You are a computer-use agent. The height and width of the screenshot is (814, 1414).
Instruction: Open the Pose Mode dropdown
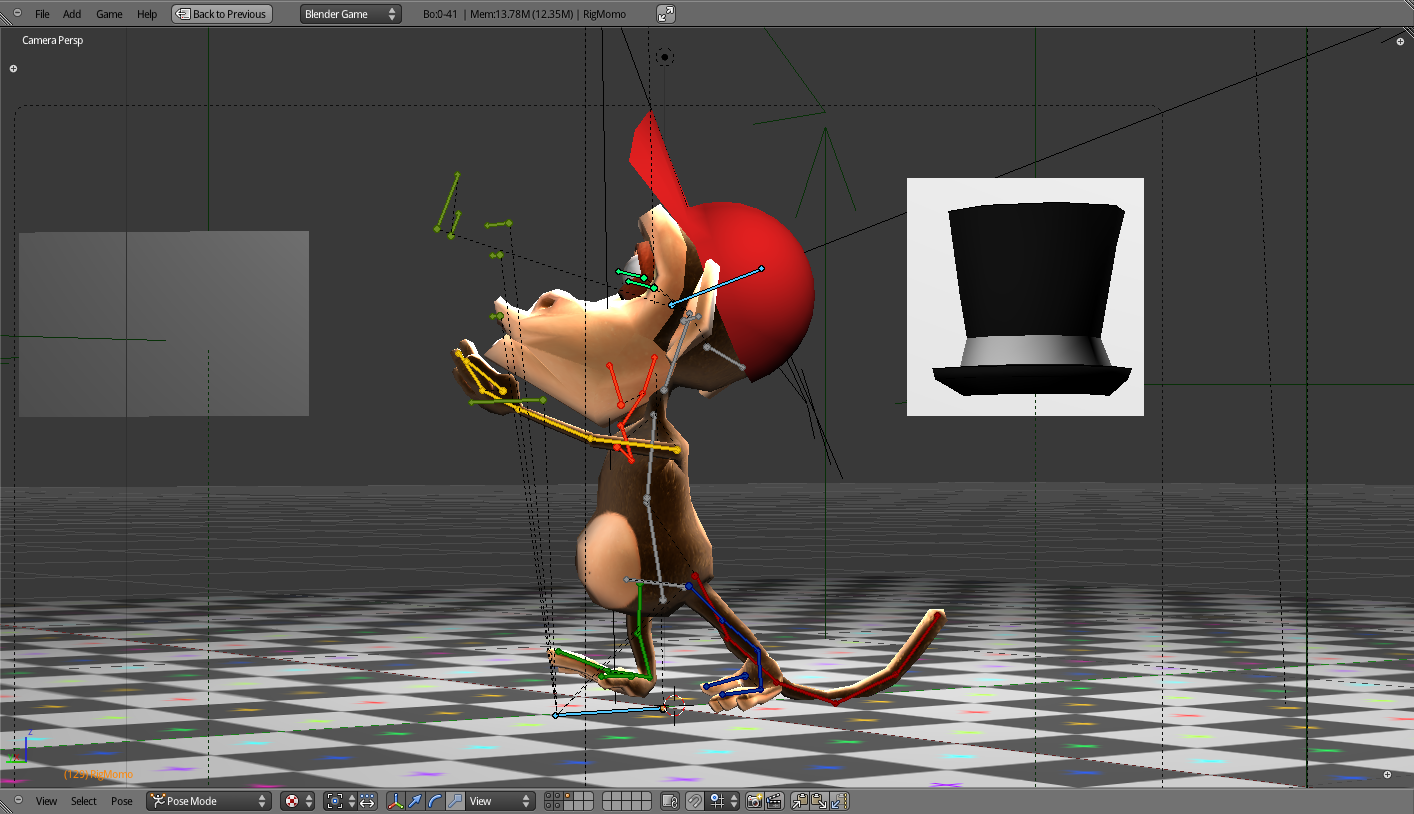208,801
